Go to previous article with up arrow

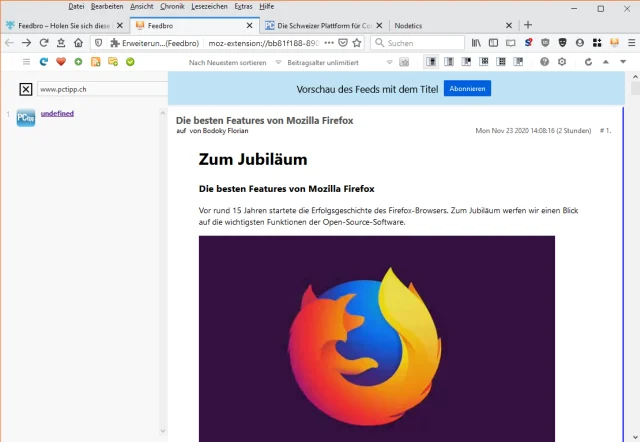point(606,62)
